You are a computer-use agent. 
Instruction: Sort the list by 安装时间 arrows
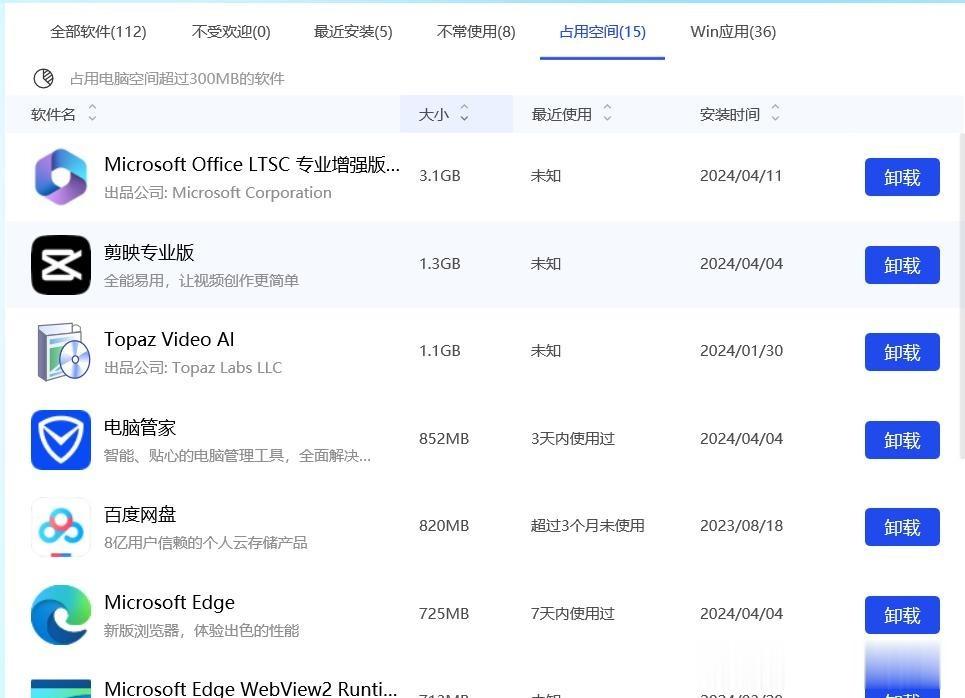point(775,113)
